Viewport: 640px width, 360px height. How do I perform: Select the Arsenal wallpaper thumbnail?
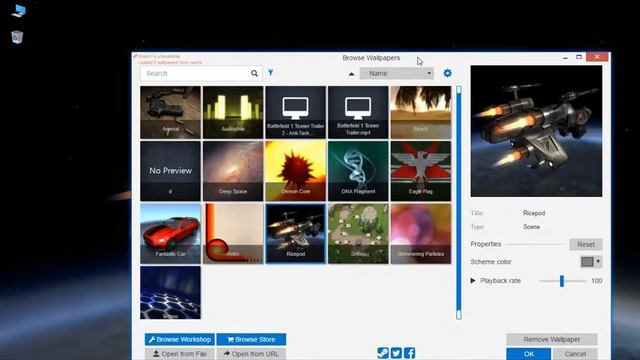point(170,112)
